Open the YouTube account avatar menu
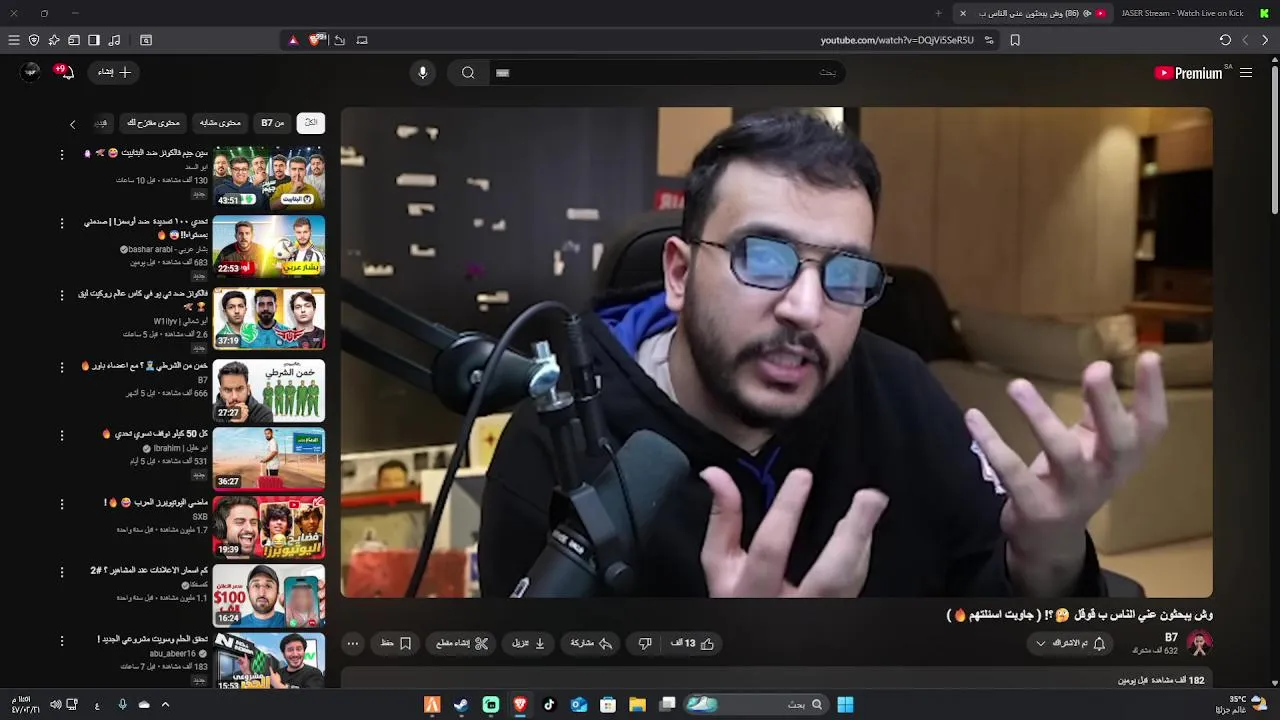This screenshot has width=1280, height=720. (x=31, y=72)
